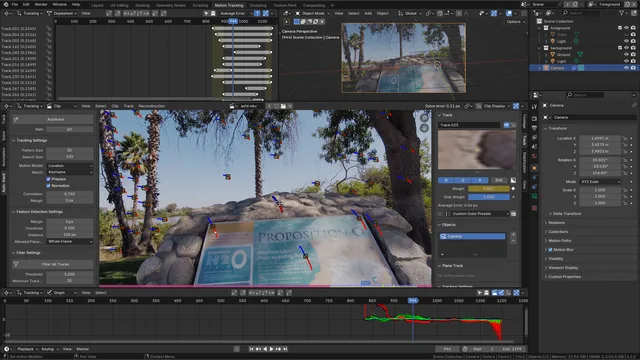
Task: Open the Whole Frame placement dropdown
Action: point(70,242)
